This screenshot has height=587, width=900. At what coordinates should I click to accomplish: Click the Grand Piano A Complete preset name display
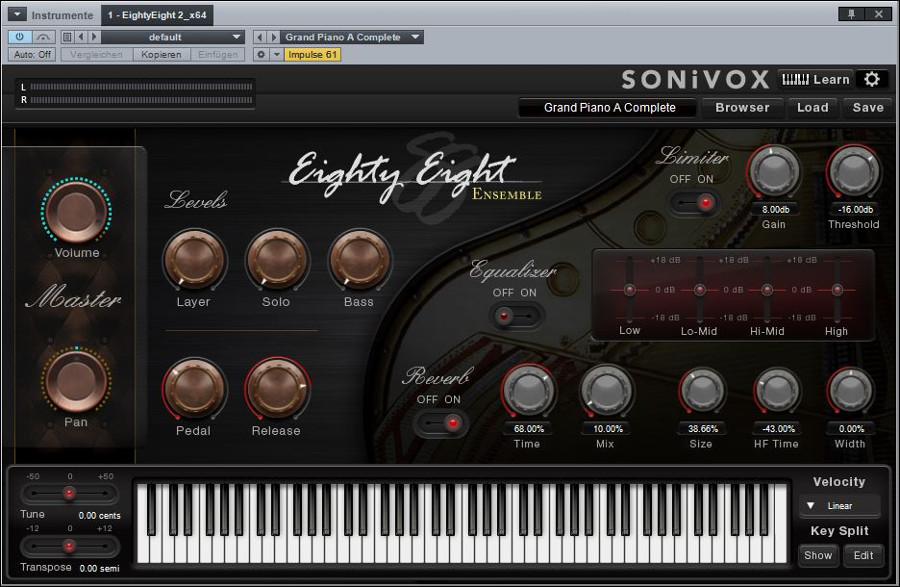click(610, 107)
